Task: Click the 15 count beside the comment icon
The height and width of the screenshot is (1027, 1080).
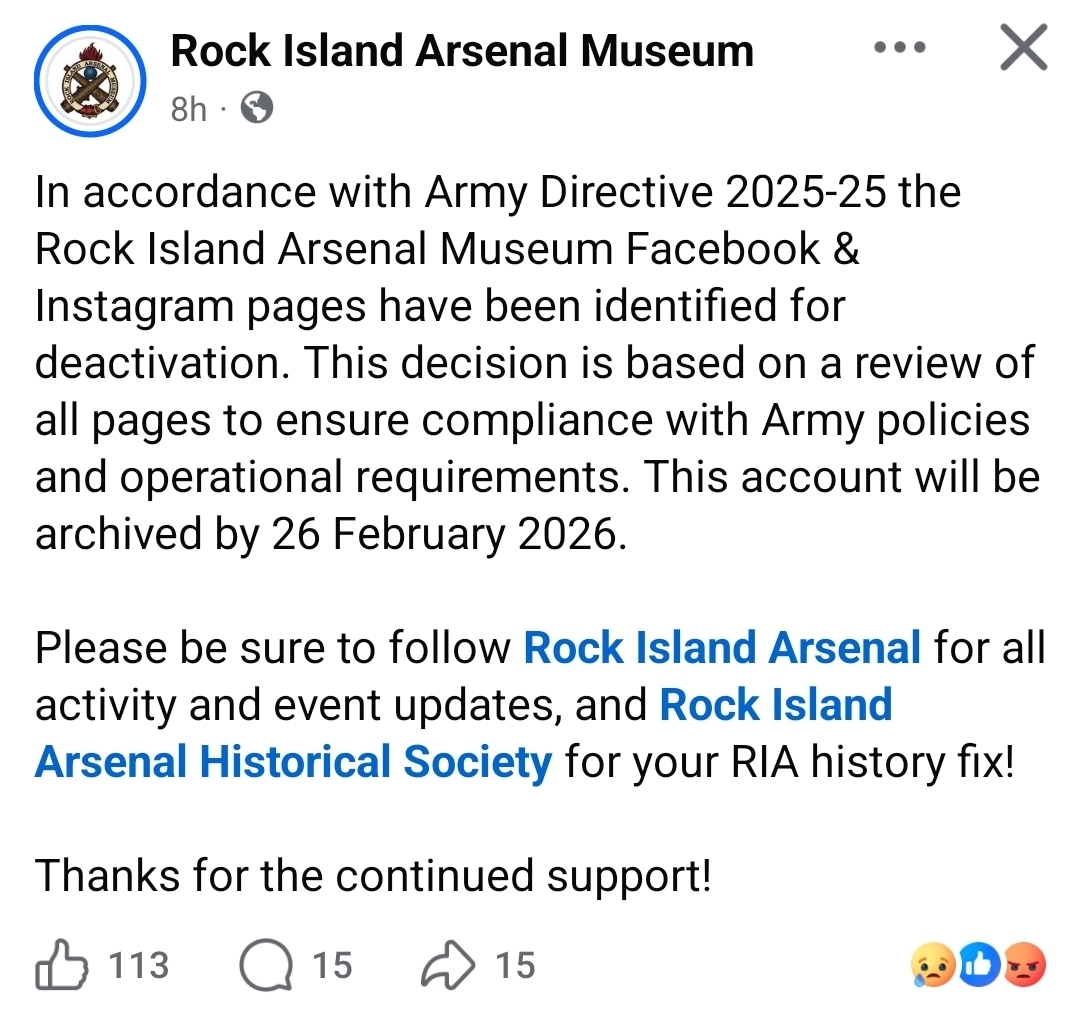Action: [x=332, y=966]
